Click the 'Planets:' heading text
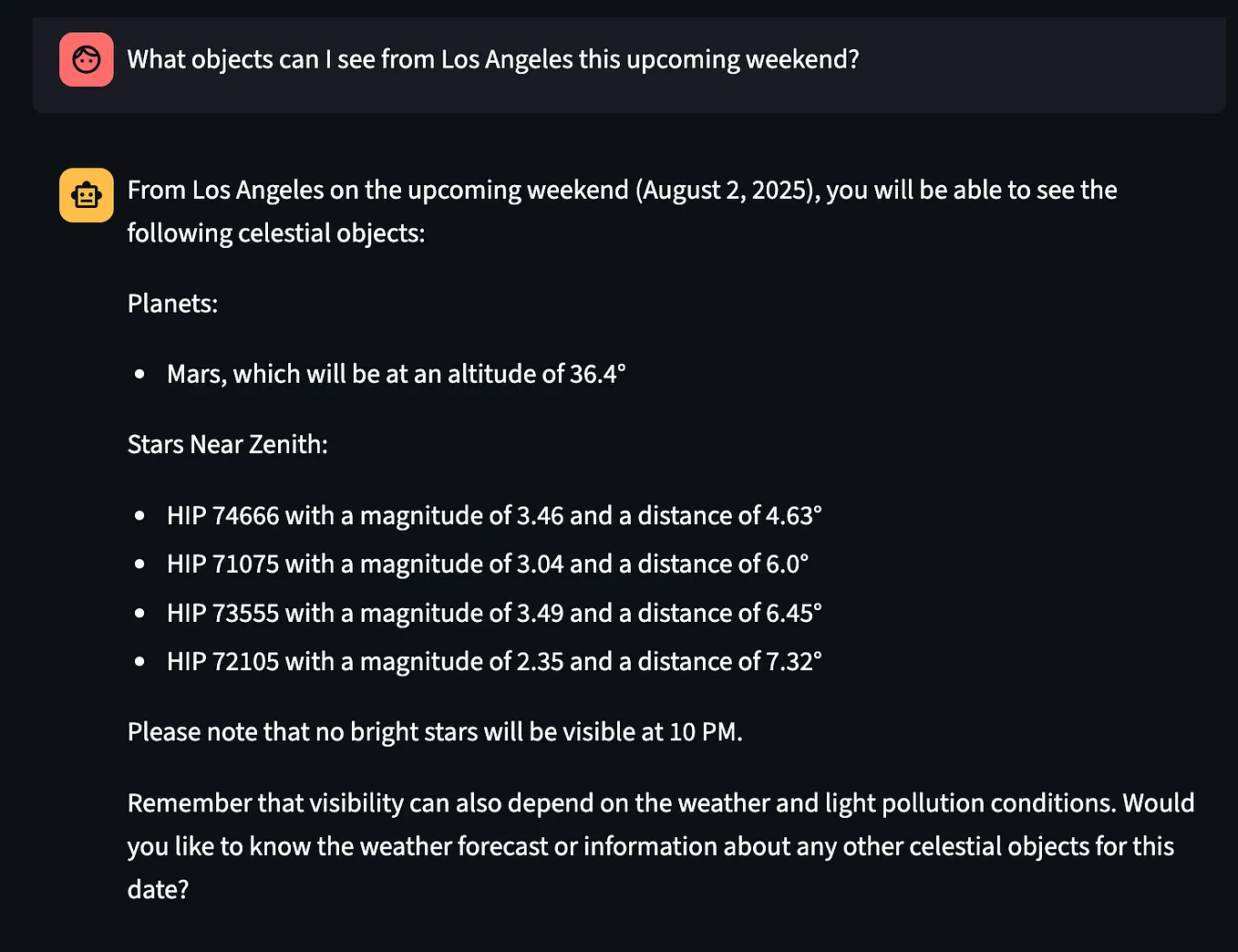 (172, 304)
